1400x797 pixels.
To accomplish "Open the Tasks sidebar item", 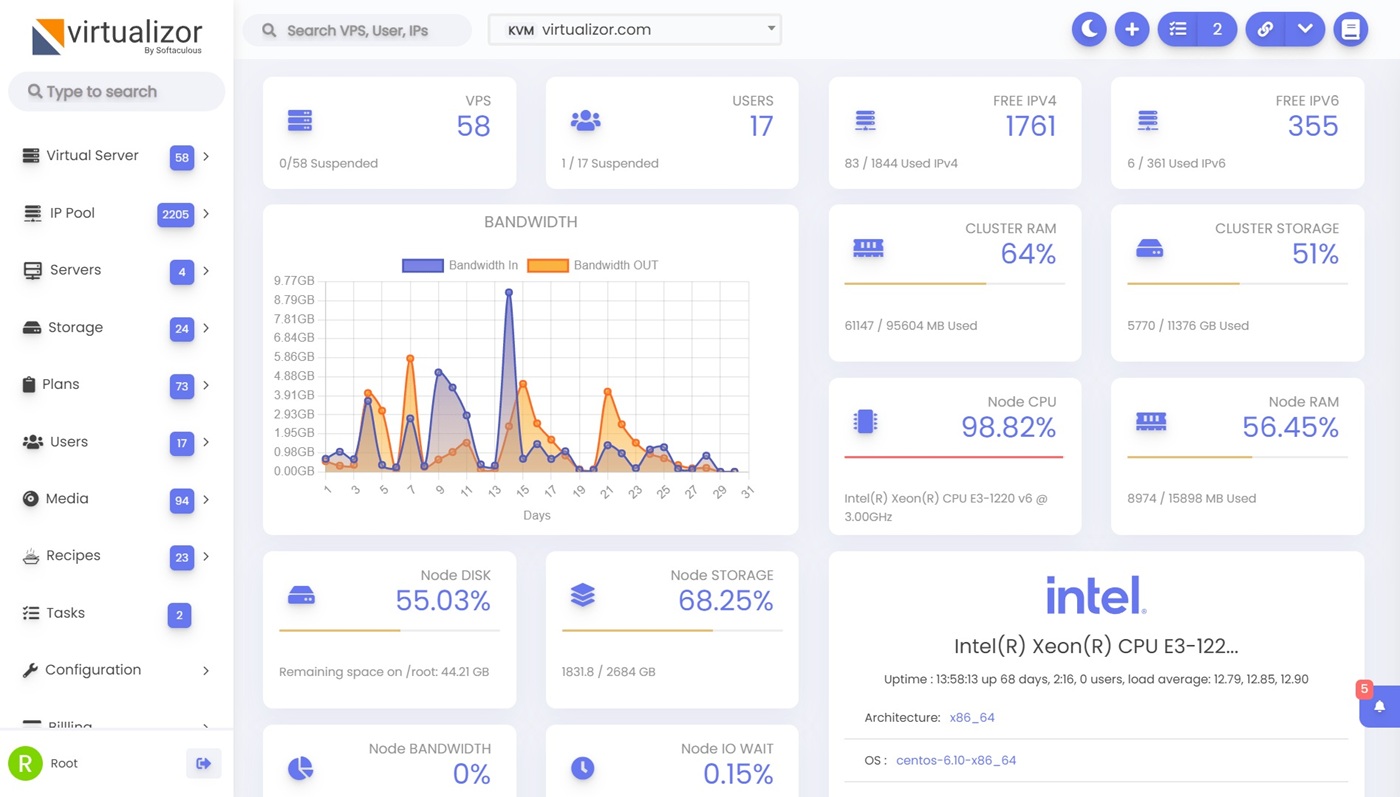I will [x=66, y=613].
